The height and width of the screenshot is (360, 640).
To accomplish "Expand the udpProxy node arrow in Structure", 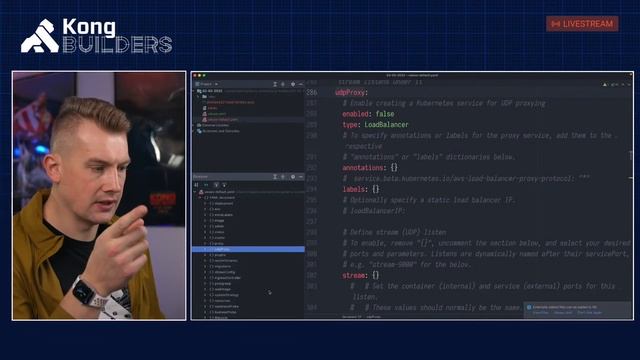I will 205,249.
